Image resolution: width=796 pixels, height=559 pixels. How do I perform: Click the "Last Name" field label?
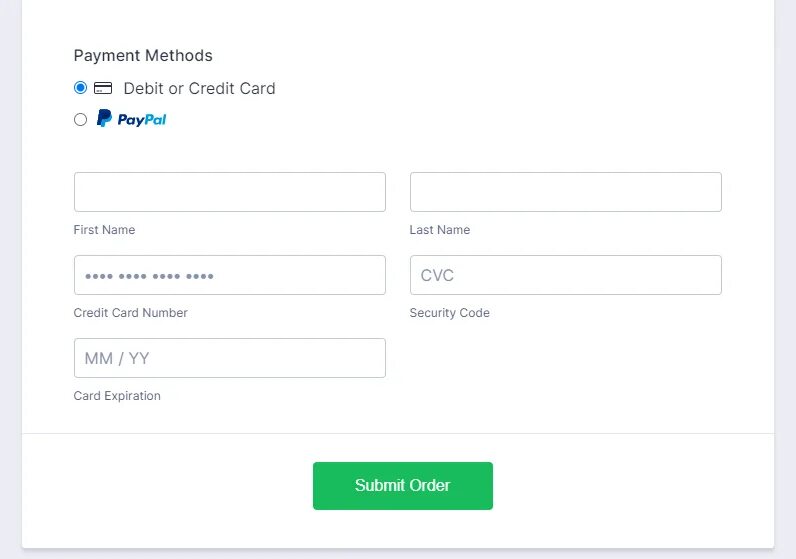(439, 230)
